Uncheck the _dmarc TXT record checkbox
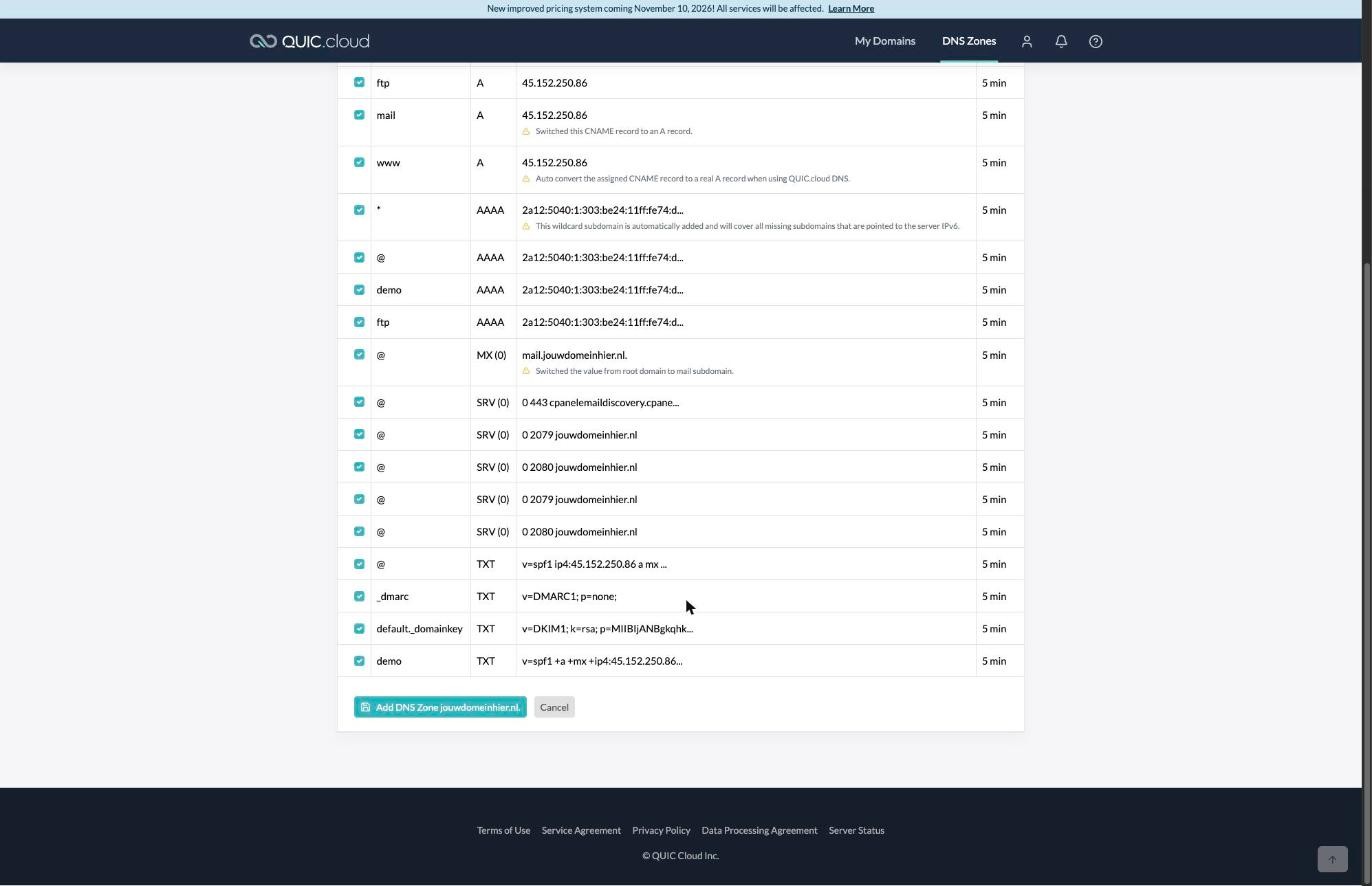The image size is (1372, 886). [359, 596]
